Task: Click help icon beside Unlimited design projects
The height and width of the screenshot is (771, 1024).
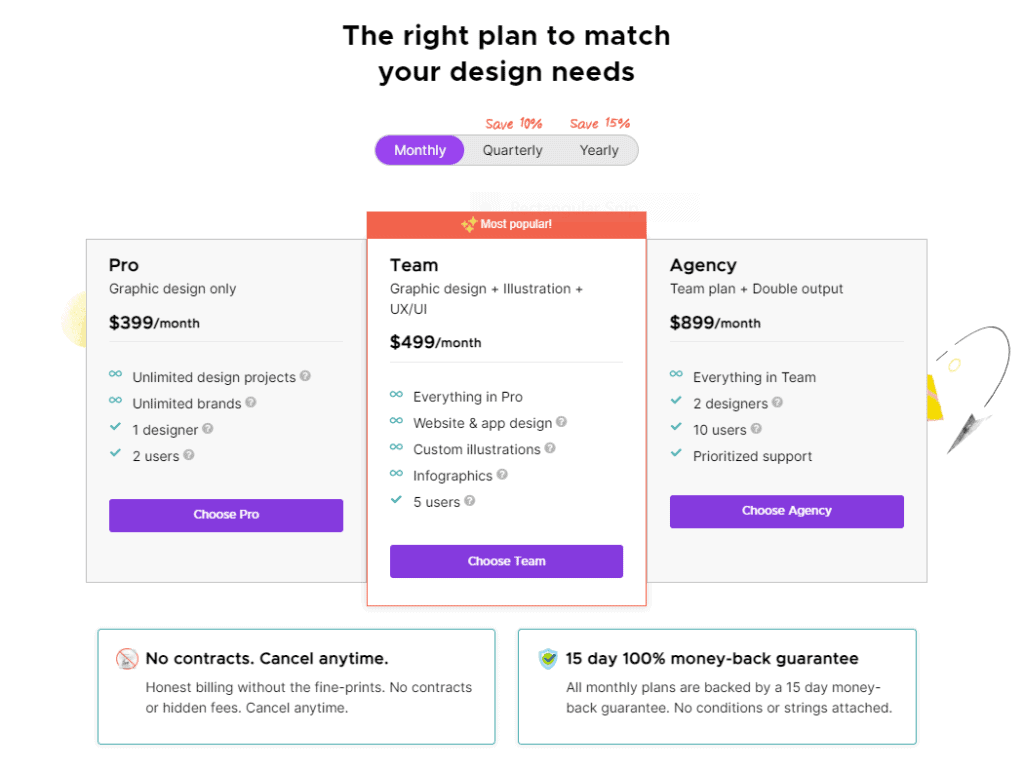Action: tap(305, 376)
